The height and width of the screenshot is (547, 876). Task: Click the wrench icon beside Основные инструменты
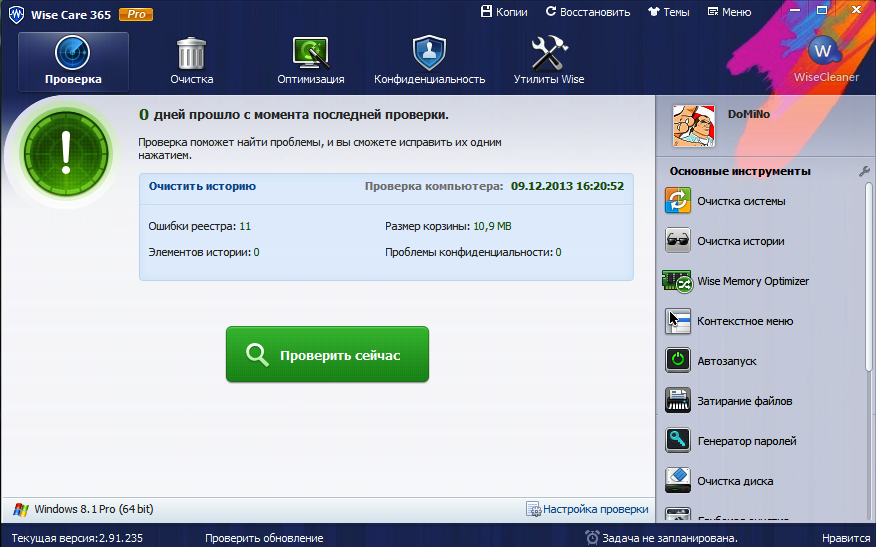point(864,172)
